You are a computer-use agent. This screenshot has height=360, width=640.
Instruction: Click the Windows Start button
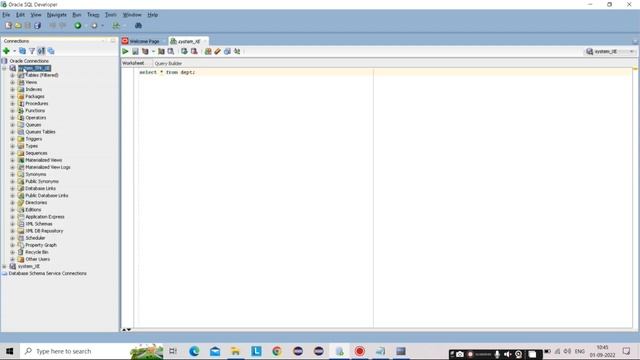[x=10, y=351]
